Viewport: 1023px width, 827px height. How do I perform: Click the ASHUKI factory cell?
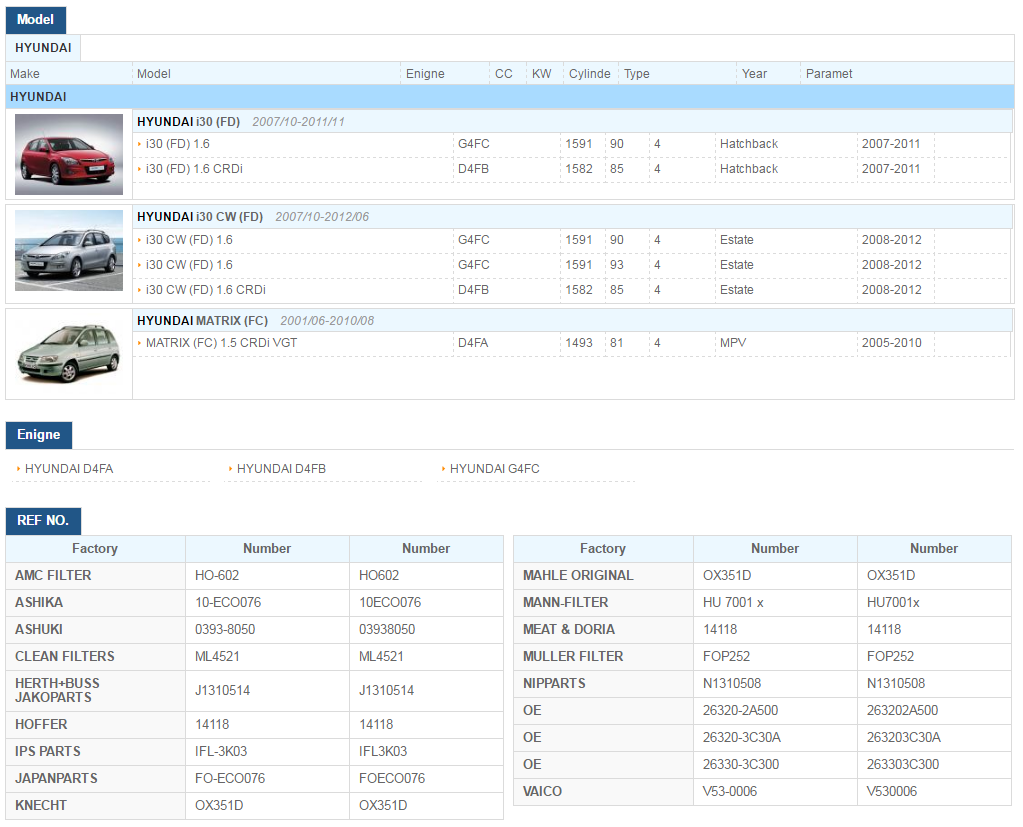point(96,630)
